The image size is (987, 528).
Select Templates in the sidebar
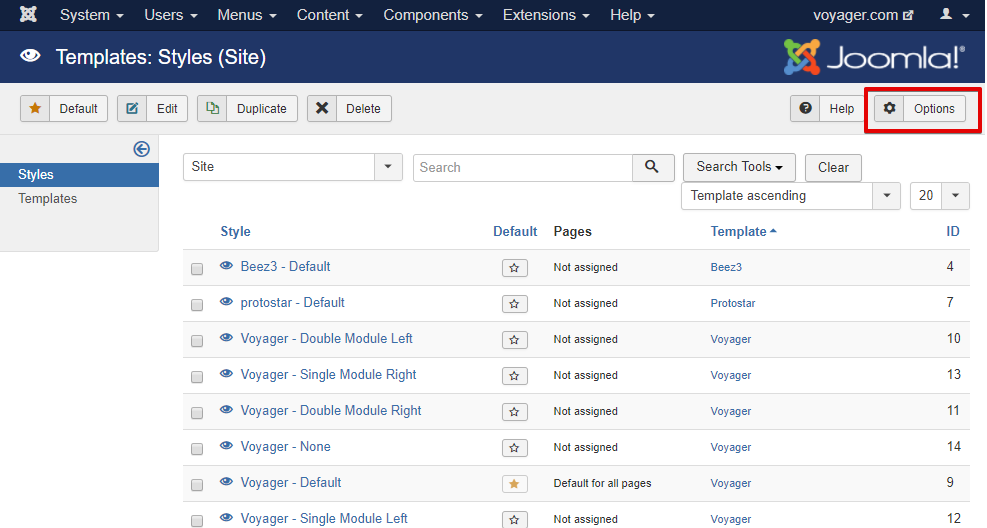[x=48, y=198]
